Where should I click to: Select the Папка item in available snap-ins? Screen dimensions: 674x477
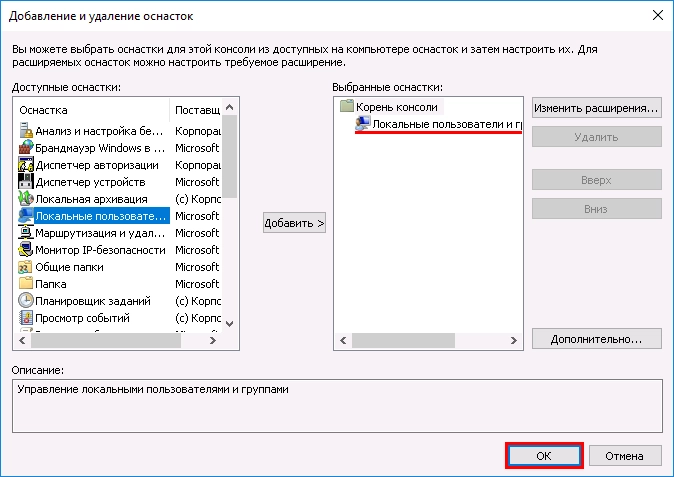click(x=51, y=284)
